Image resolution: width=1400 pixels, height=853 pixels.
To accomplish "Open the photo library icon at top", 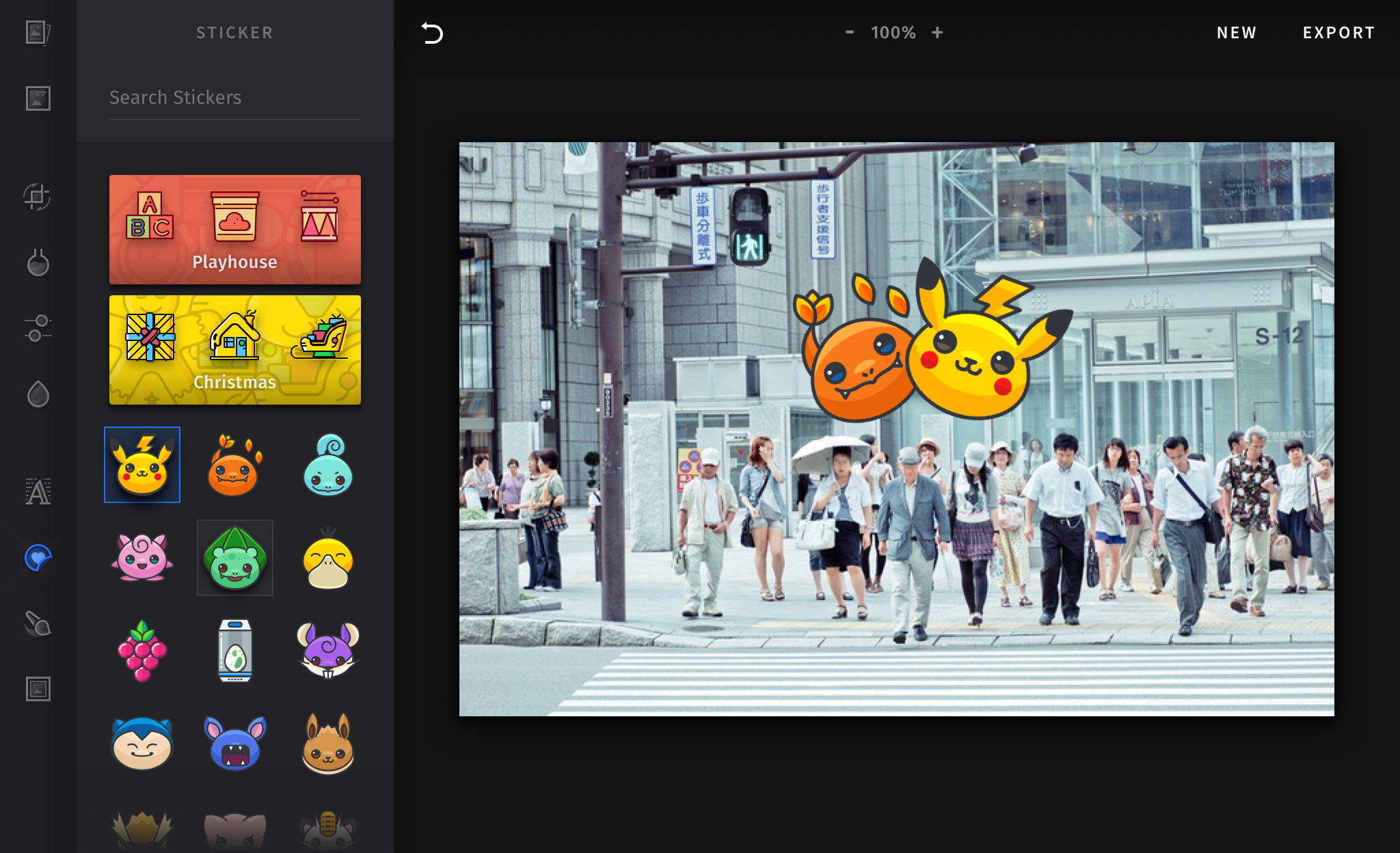I will point(38,32).
